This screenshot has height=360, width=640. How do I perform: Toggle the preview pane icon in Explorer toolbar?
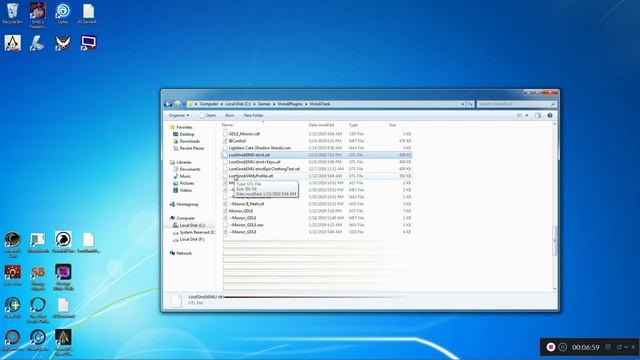pyautogui.click(x=538, y=116)
